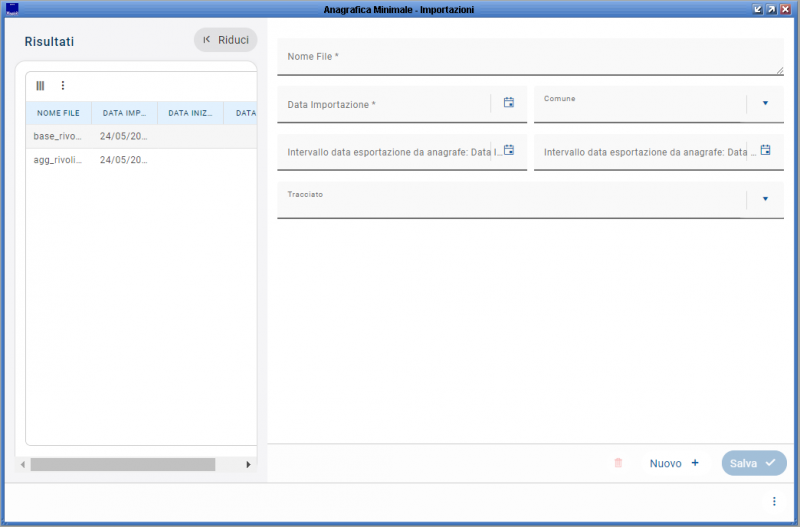This screenshot has height=527, width=800.
Task: Open the bottom-right three-dot options menu
Action: [773, 501]
